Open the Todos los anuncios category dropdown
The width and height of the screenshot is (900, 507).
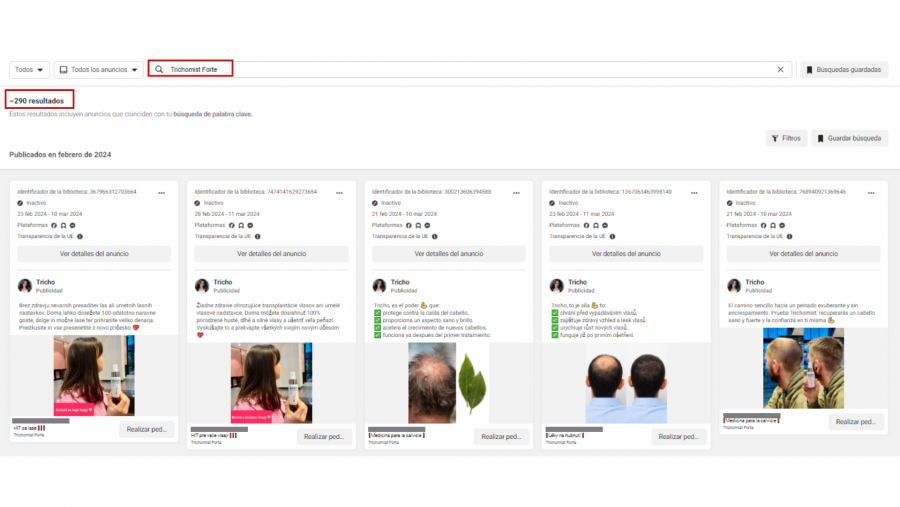(98, 70)
